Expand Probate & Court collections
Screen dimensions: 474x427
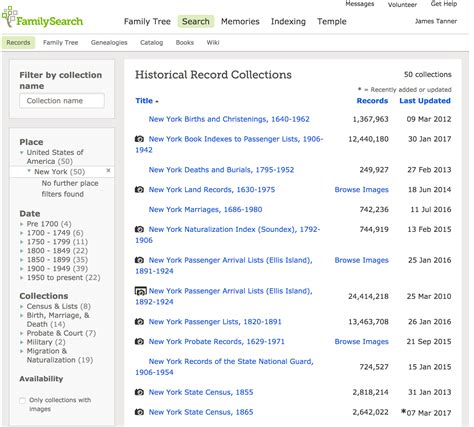22,333
